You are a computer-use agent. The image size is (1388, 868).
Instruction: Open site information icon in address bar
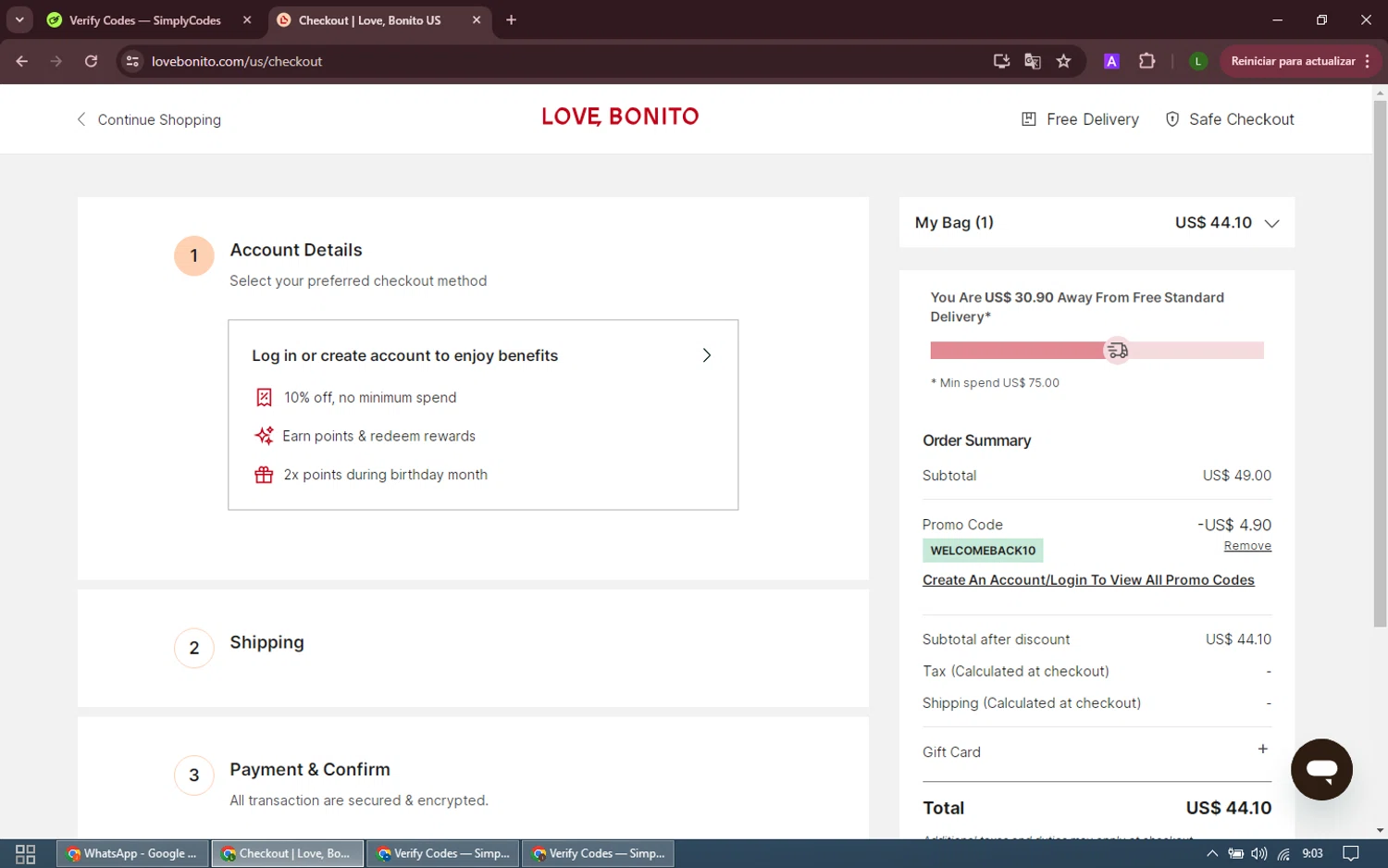[132, 61]
